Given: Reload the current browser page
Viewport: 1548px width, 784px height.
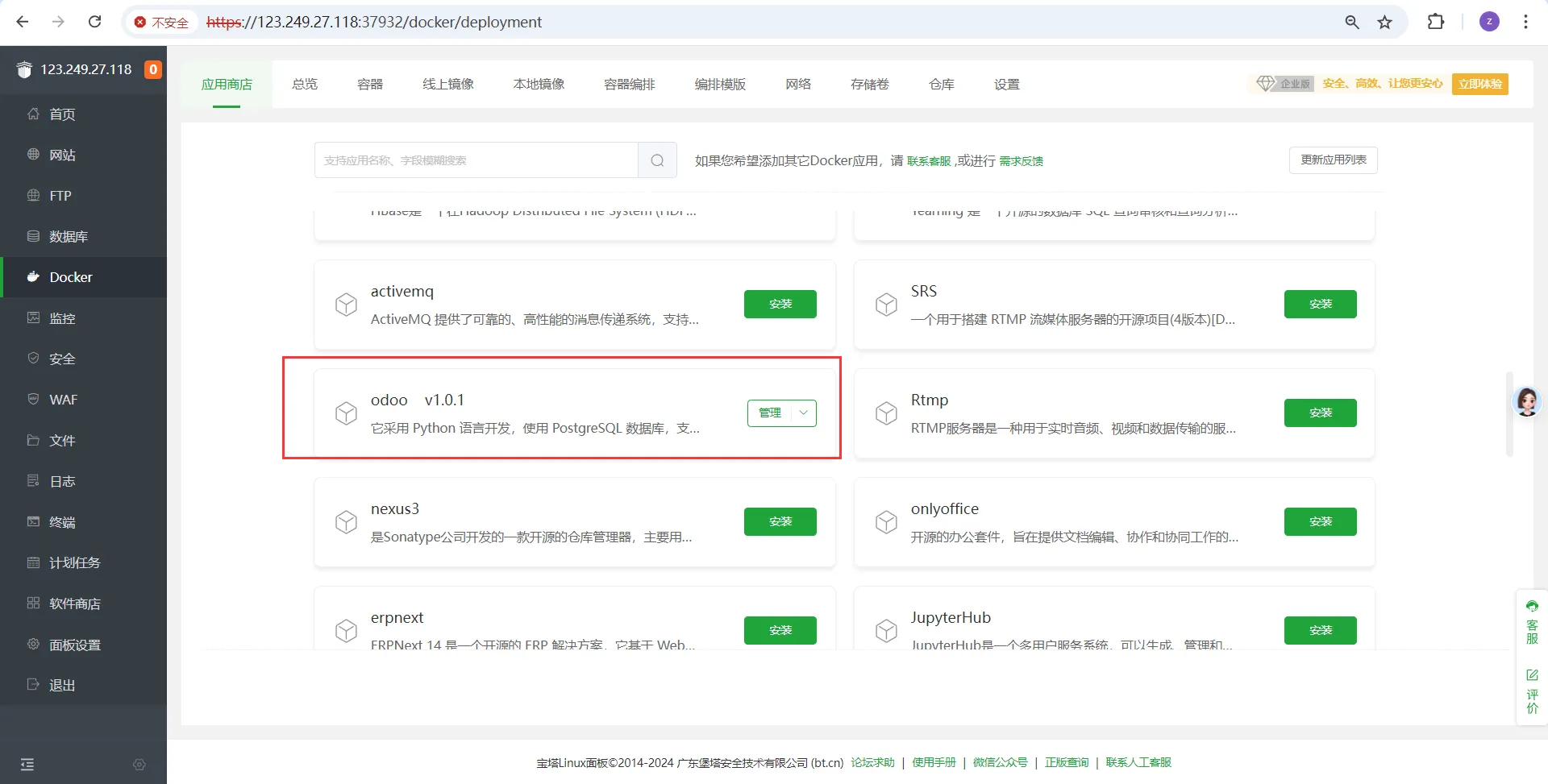Looking at the screenshot, I should [x=94, y=22].
